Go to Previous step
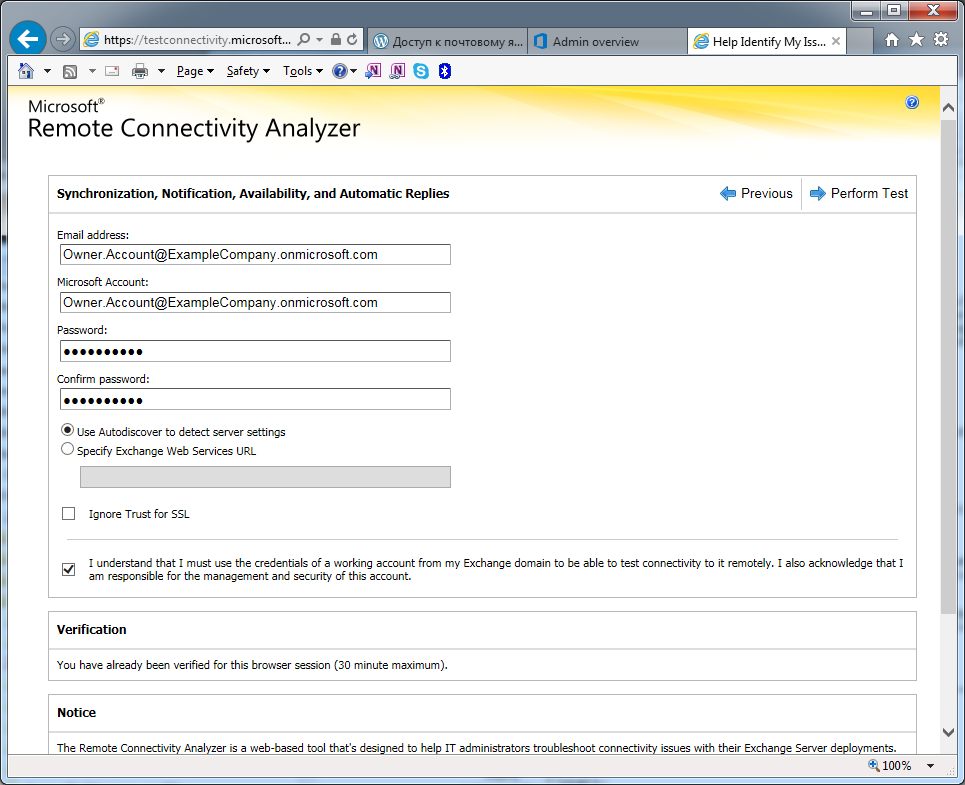This screenshot has height=785, width=965. tap(756, 194)
